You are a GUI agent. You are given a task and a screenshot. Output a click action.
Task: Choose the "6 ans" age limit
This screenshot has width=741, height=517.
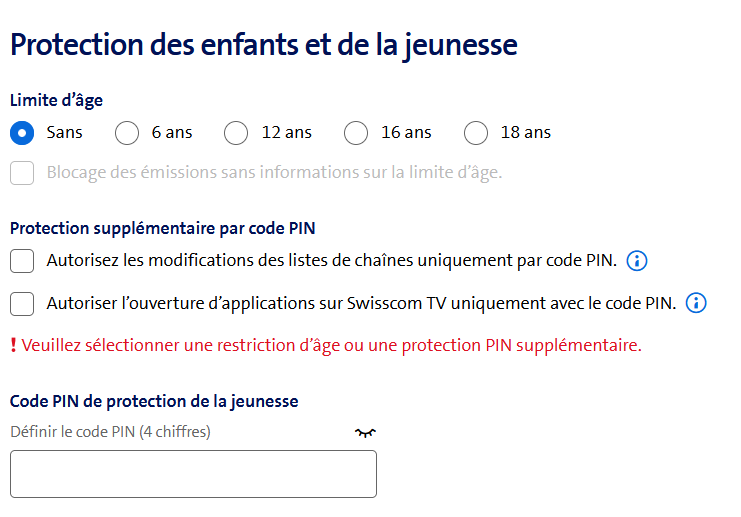coord(127,132)
